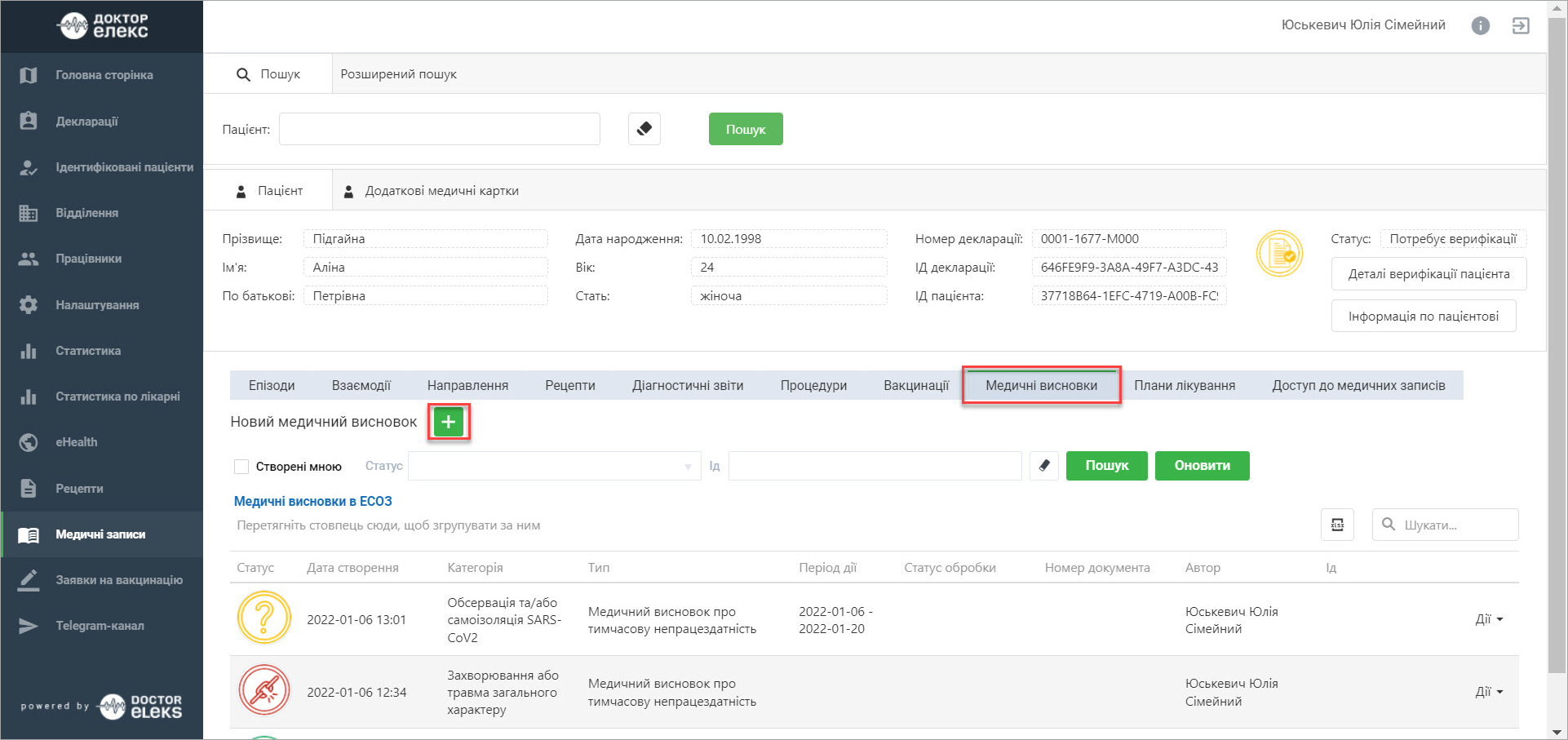Click Пошук button in conclusions filter
1568x740 pixels.
1107,466
